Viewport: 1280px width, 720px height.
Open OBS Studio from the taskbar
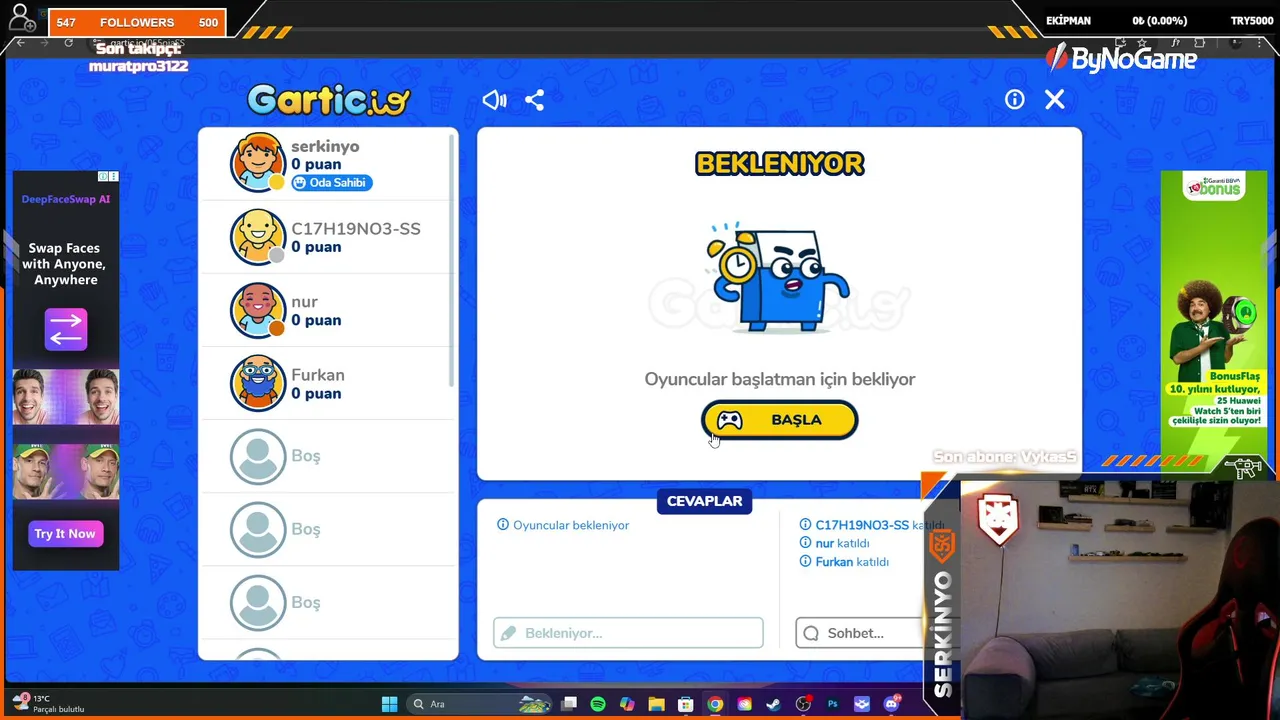point(803,704)
